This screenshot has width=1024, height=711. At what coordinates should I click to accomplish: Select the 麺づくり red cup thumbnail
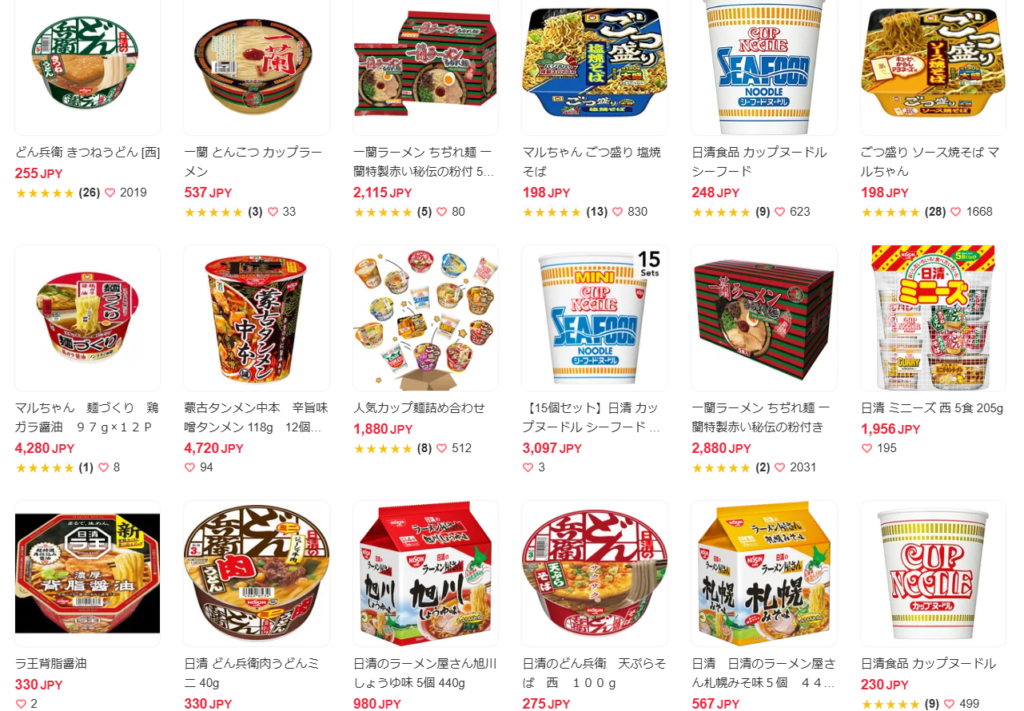tap(88, 318)
